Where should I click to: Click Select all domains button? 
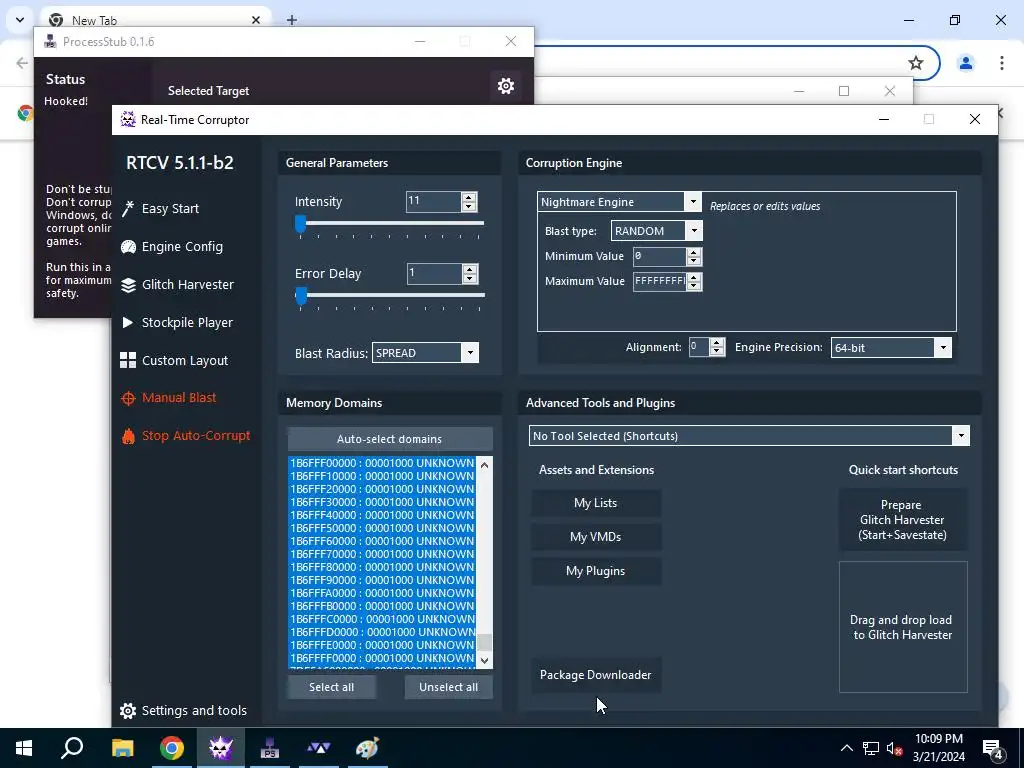tap(332, 687)
